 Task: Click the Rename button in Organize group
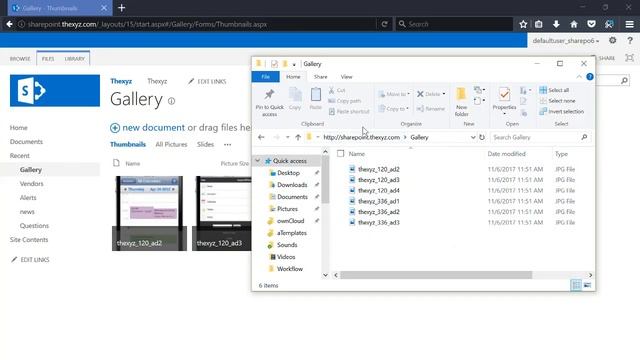431,109
